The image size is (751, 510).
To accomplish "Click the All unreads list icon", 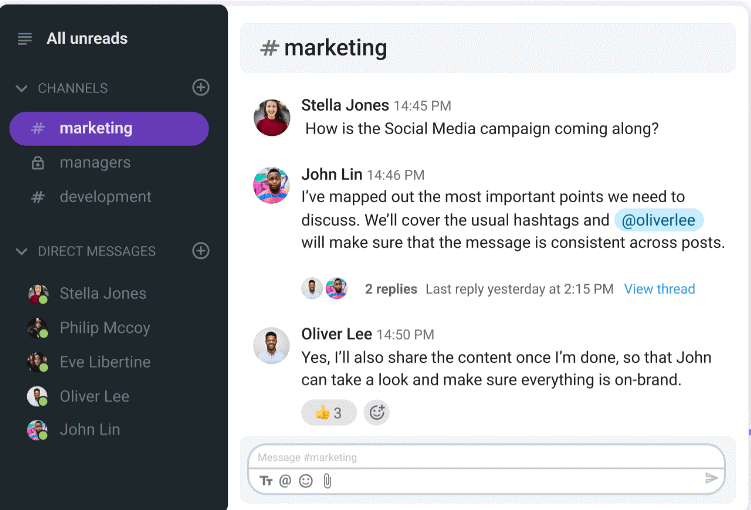I will click(25, 38).
